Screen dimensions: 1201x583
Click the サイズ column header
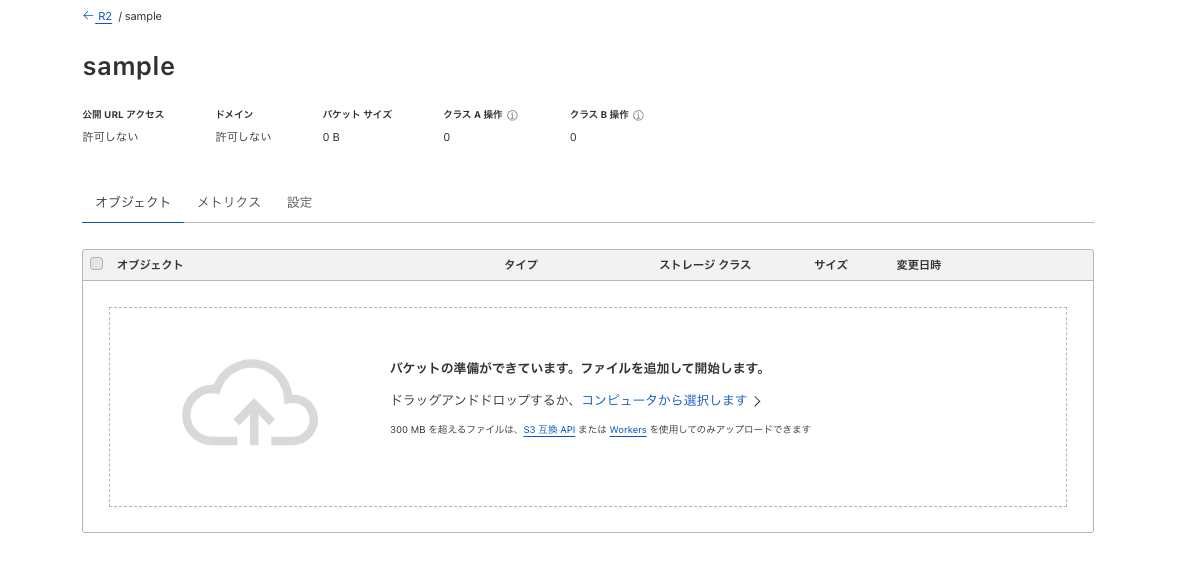point(831,265)
